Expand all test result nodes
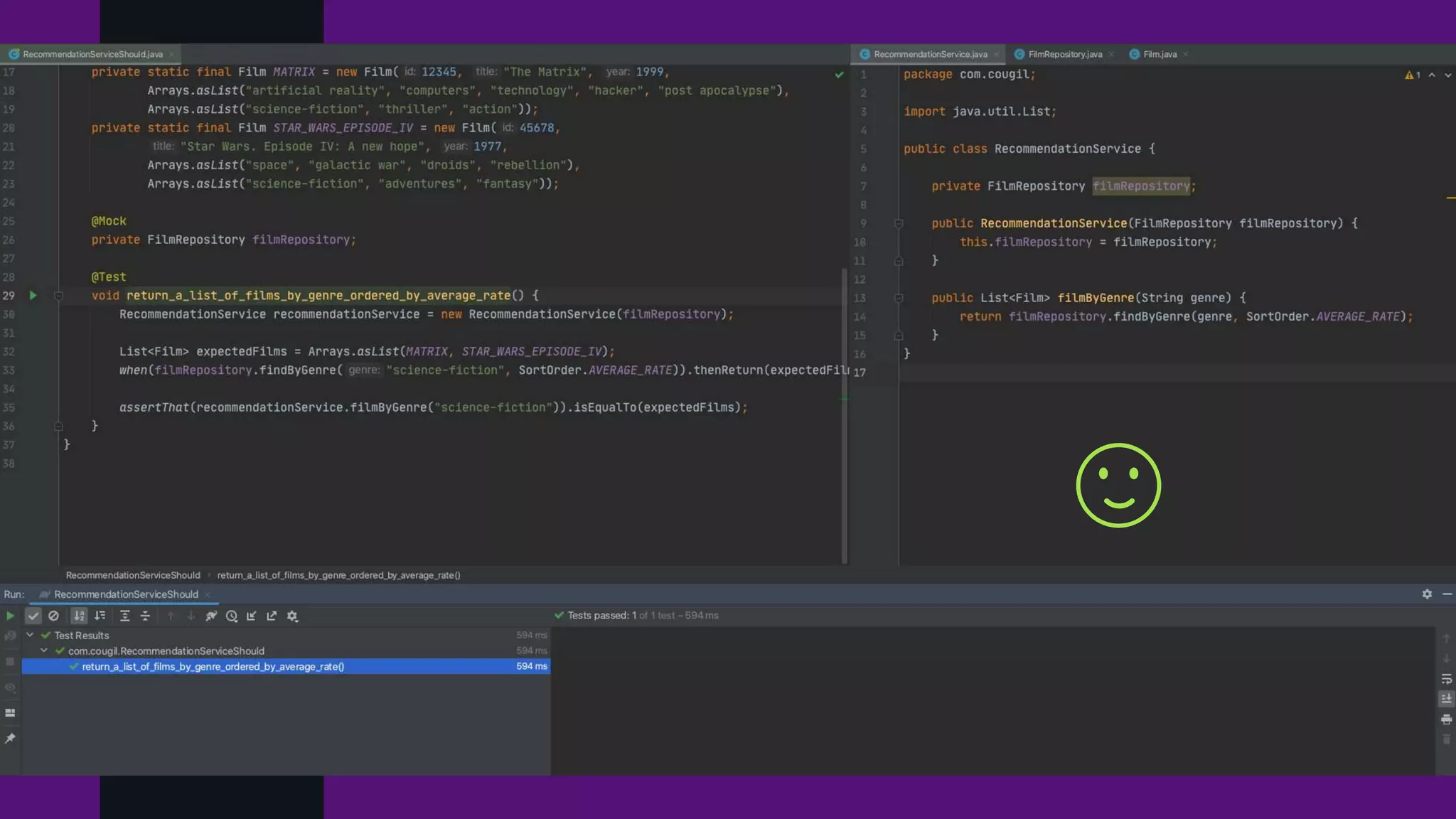 tap(124, 616)
